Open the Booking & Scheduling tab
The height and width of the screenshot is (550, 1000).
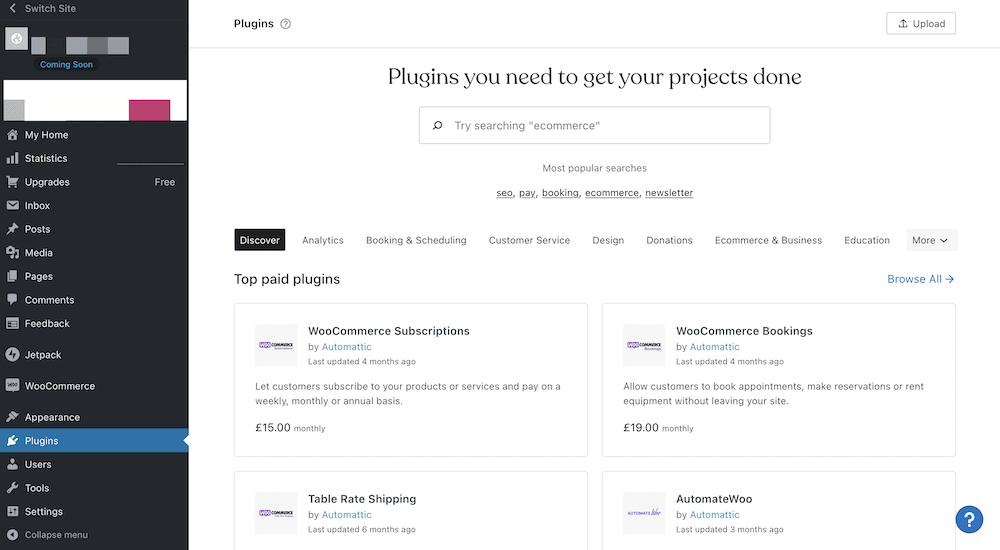coord(416,240)
